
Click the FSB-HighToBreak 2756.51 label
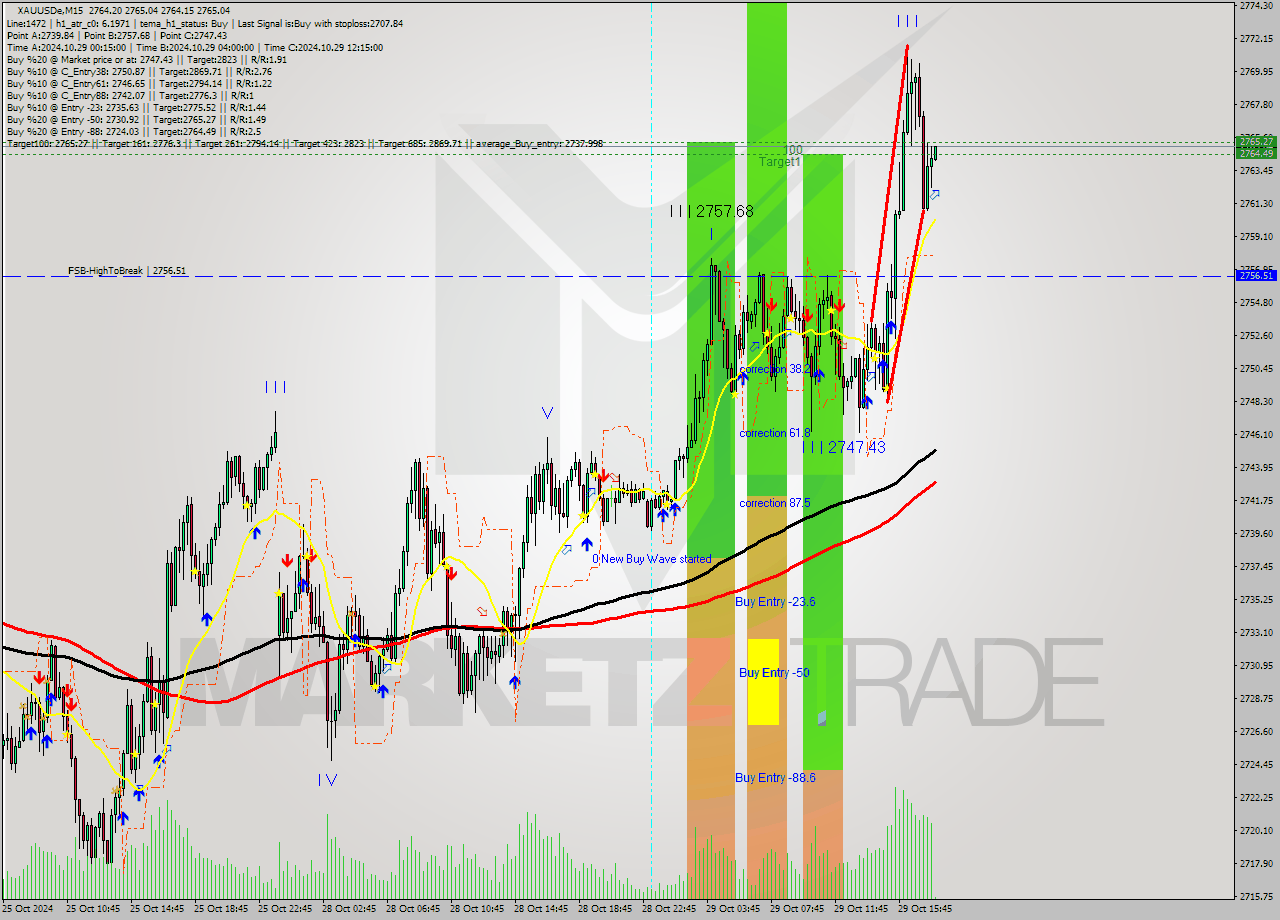pos(127,271)
